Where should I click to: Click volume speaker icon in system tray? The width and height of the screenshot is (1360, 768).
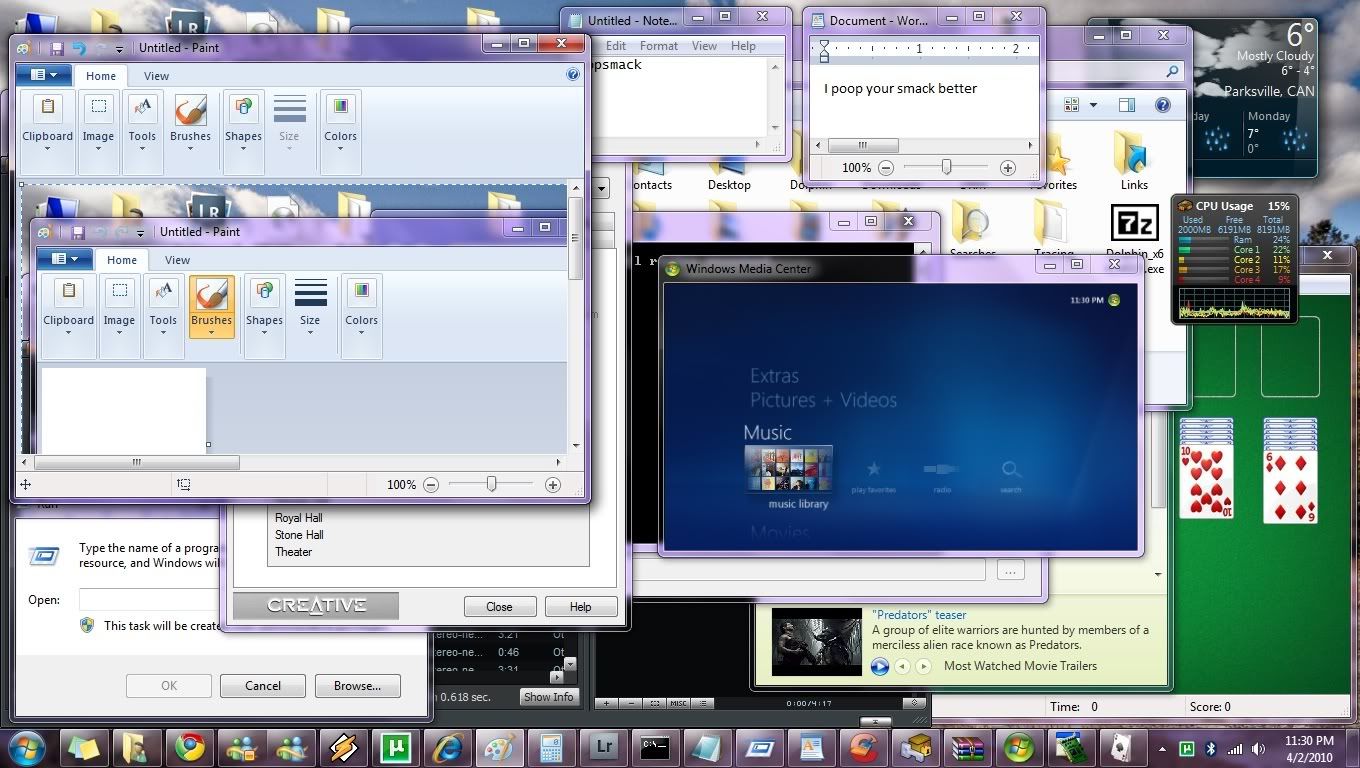click(1260, 748)
